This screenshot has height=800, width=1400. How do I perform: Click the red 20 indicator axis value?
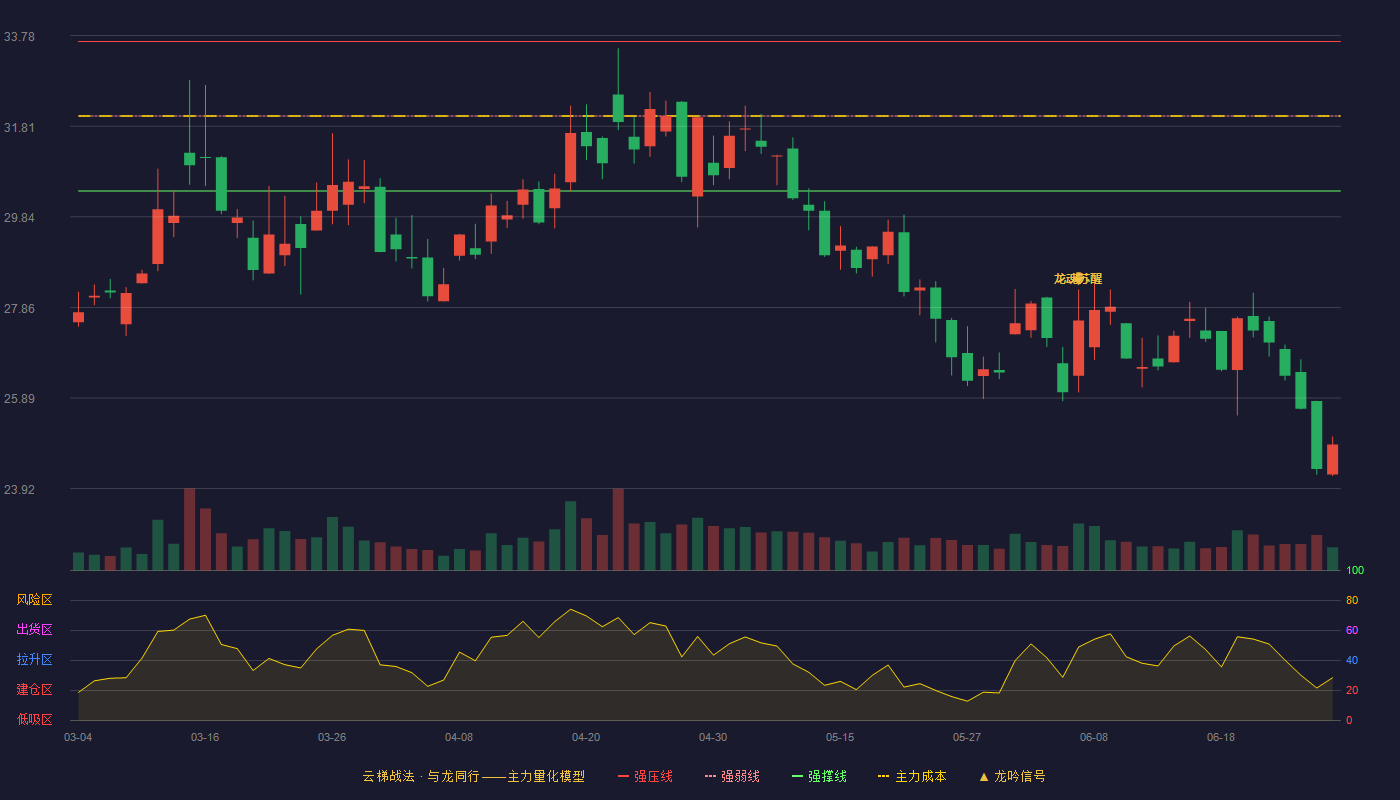point(1352,690)
